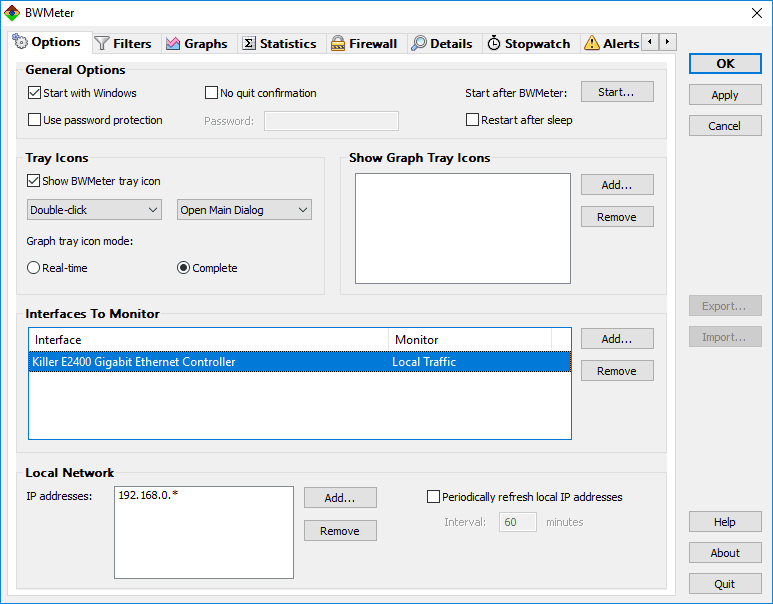Click the Filters funnel icon
The image size is (773, 604).
(102, 44)
